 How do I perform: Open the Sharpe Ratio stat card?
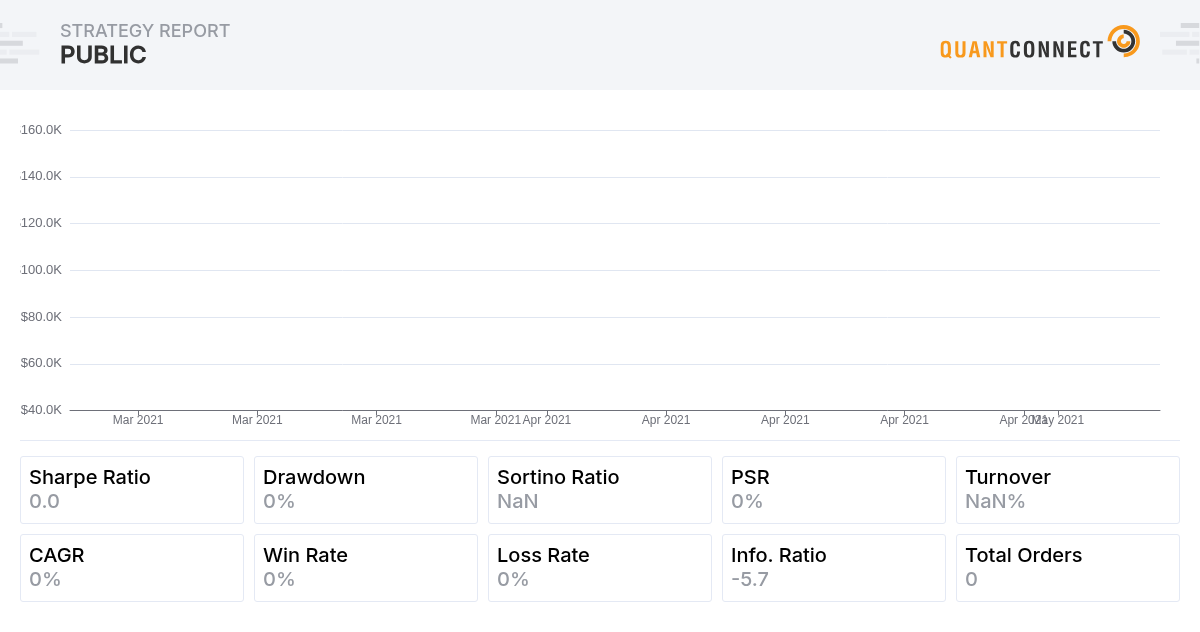[x=132, y=489]
